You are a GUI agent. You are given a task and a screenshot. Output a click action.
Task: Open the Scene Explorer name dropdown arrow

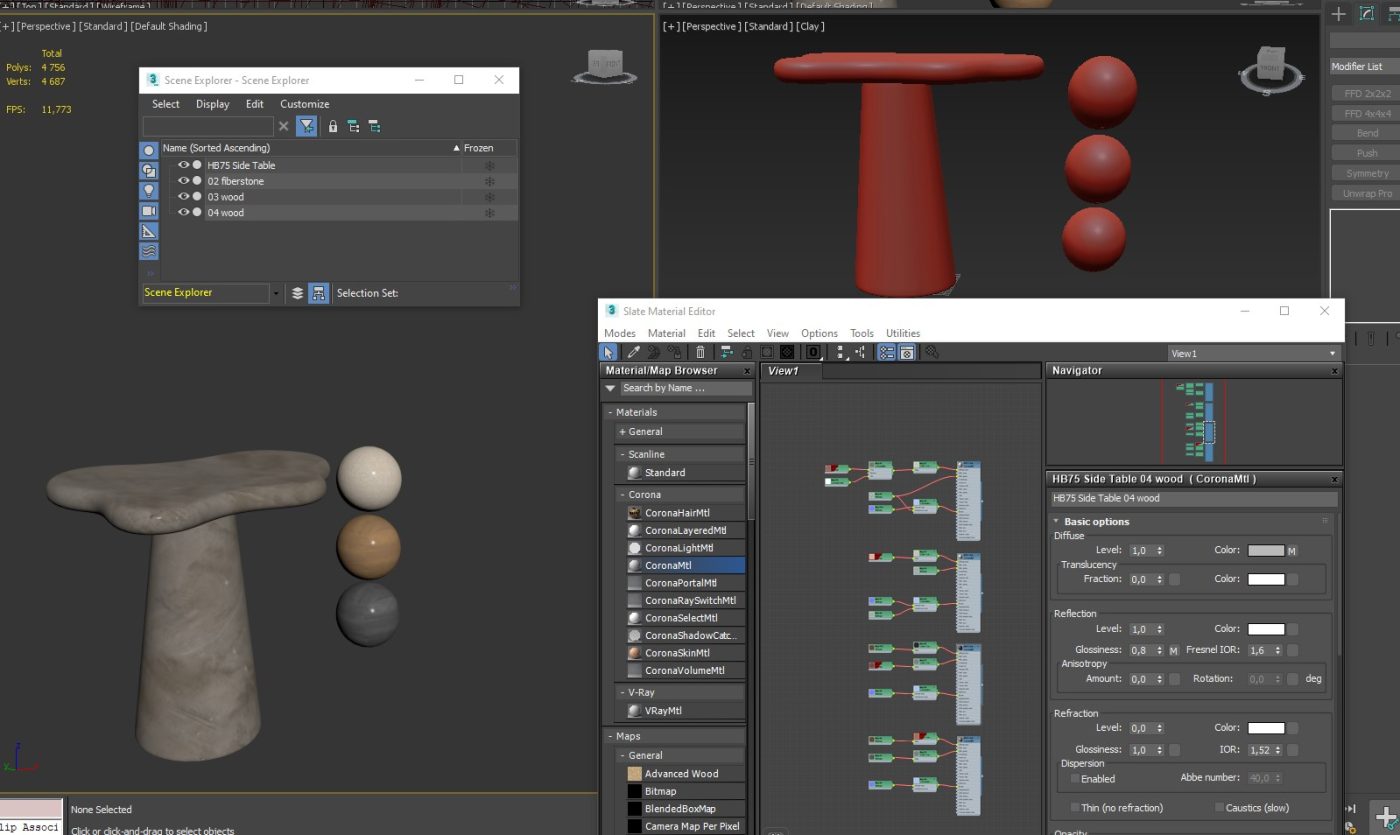click(276, 293)
